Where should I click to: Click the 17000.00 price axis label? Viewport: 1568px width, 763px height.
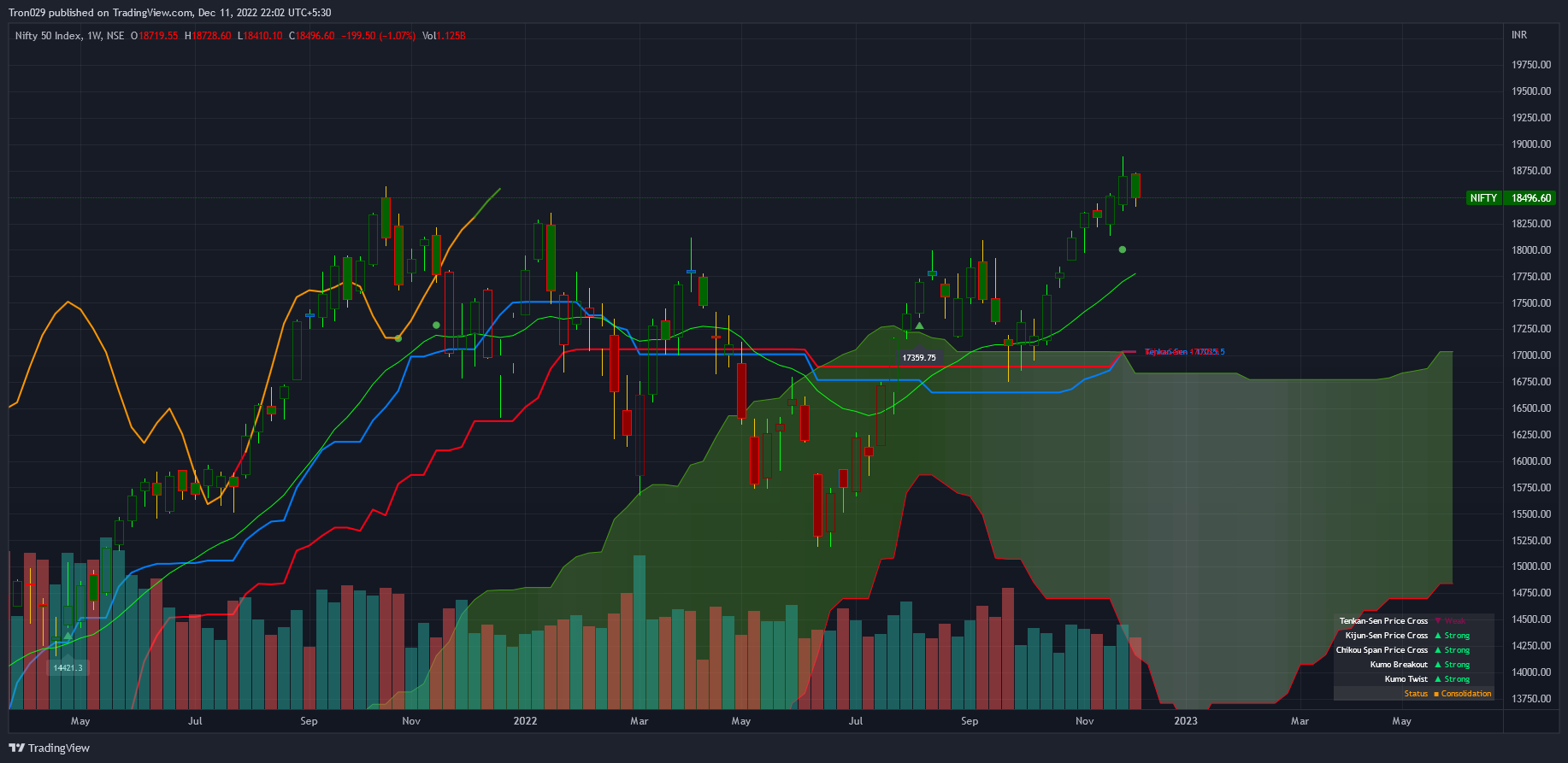pos(1531,355)
